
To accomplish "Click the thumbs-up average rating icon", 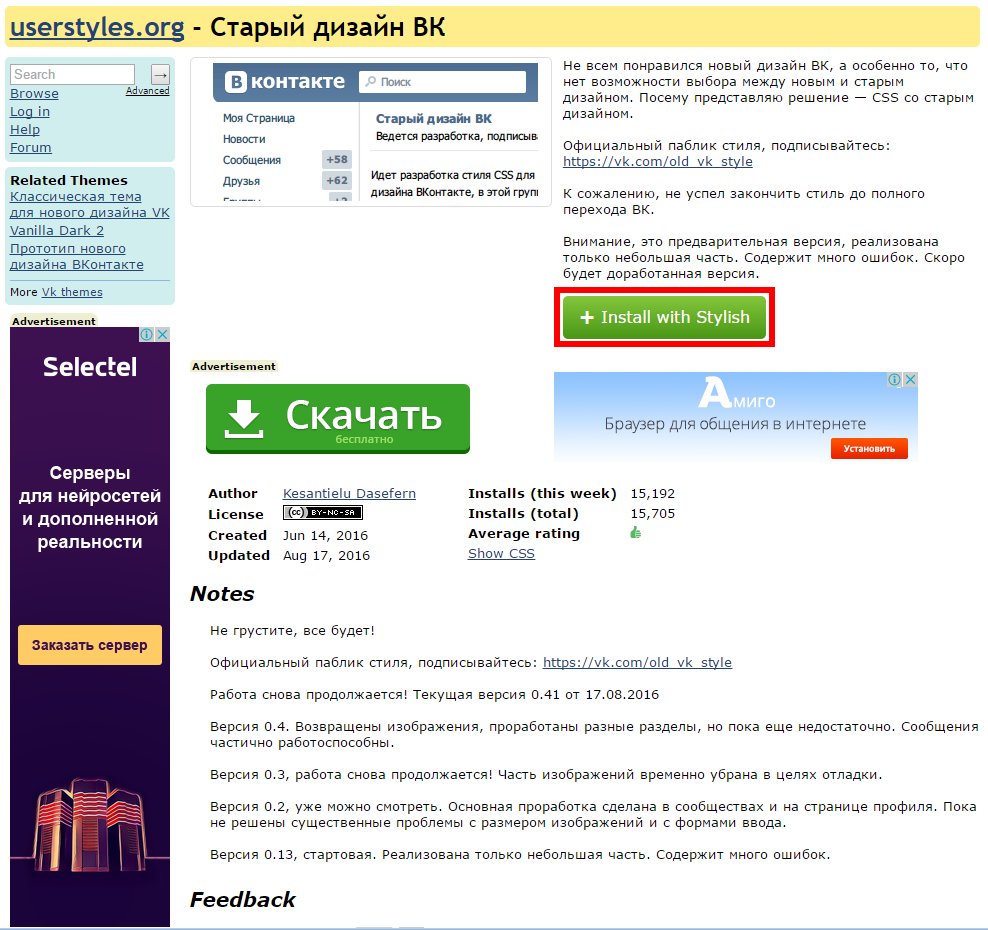I will [x=636, y=533].
